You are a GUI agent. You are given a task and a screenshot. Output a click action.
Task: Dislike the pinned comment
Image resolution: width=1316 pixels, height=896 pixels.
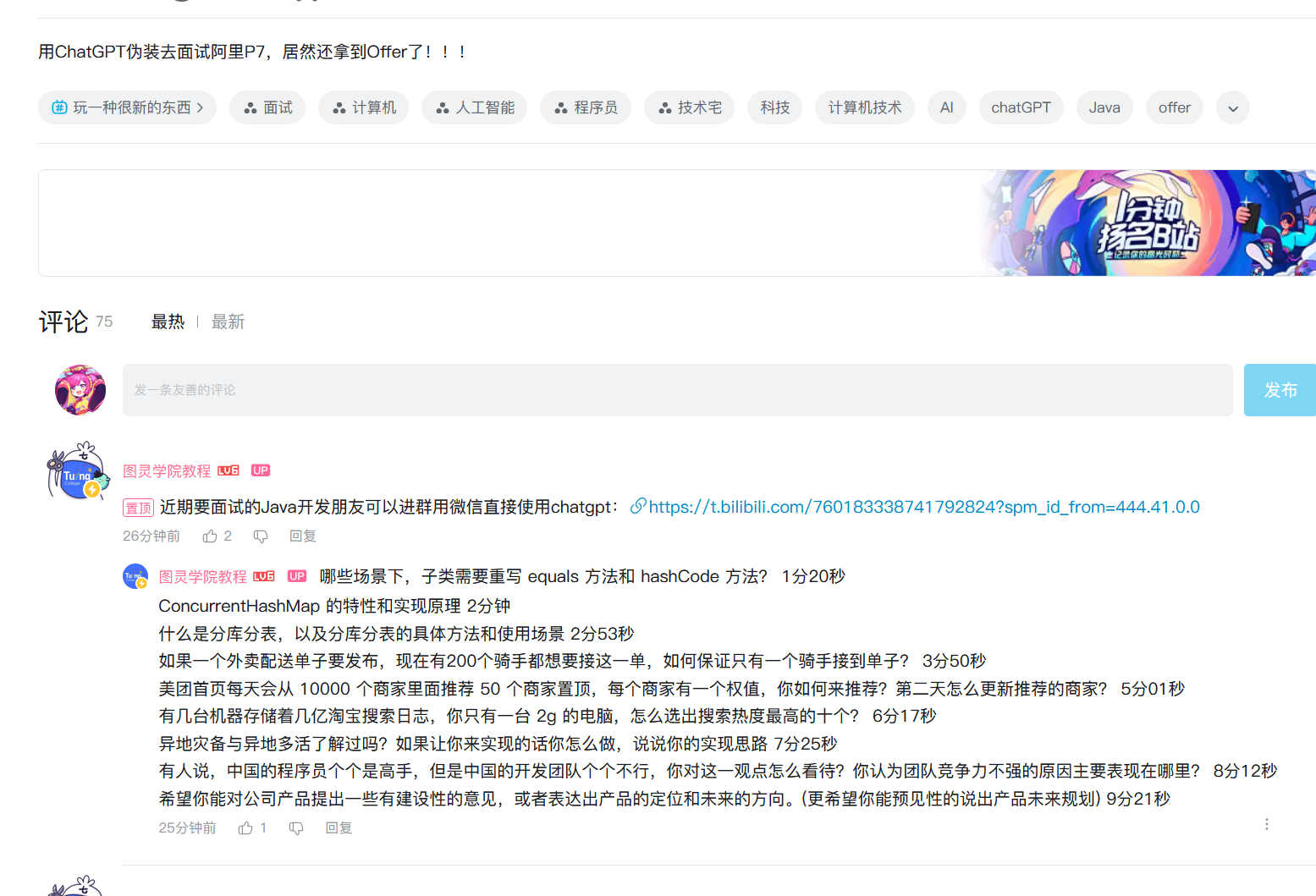click(x=261, y=536)
